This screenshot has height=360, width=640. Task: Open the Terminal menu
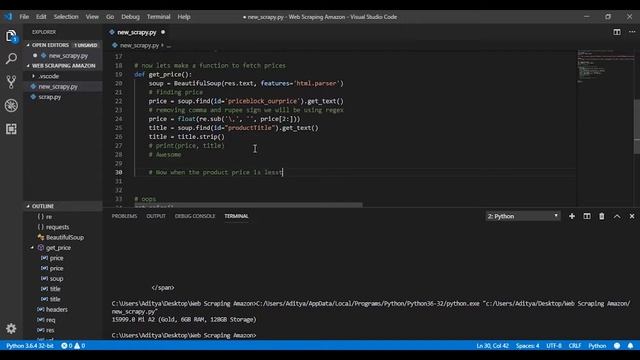158,17
